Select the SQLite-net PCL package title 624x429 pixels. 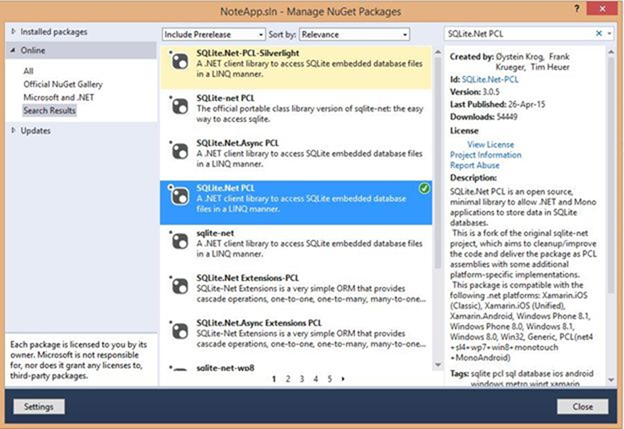[225, 98]
